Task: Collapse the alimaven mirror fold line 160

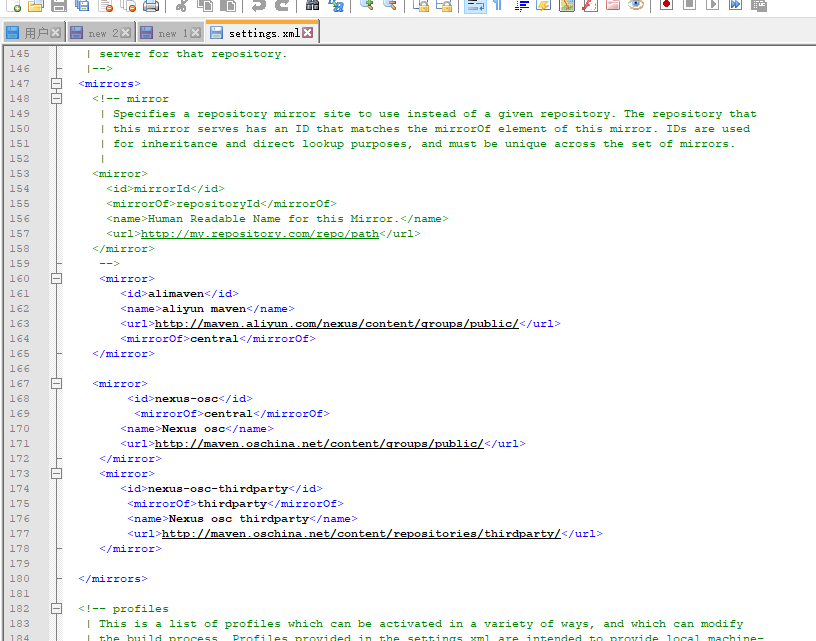Action: click(57, 278)
